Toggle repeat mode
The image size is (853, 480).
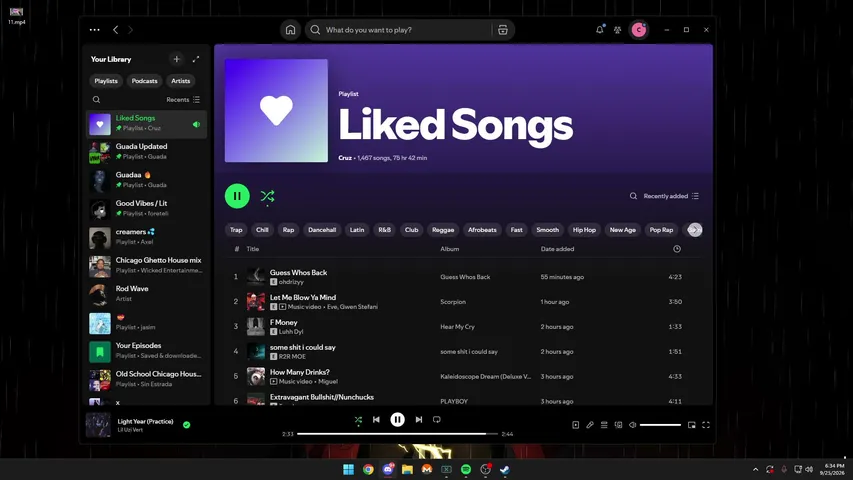point(436,420)
